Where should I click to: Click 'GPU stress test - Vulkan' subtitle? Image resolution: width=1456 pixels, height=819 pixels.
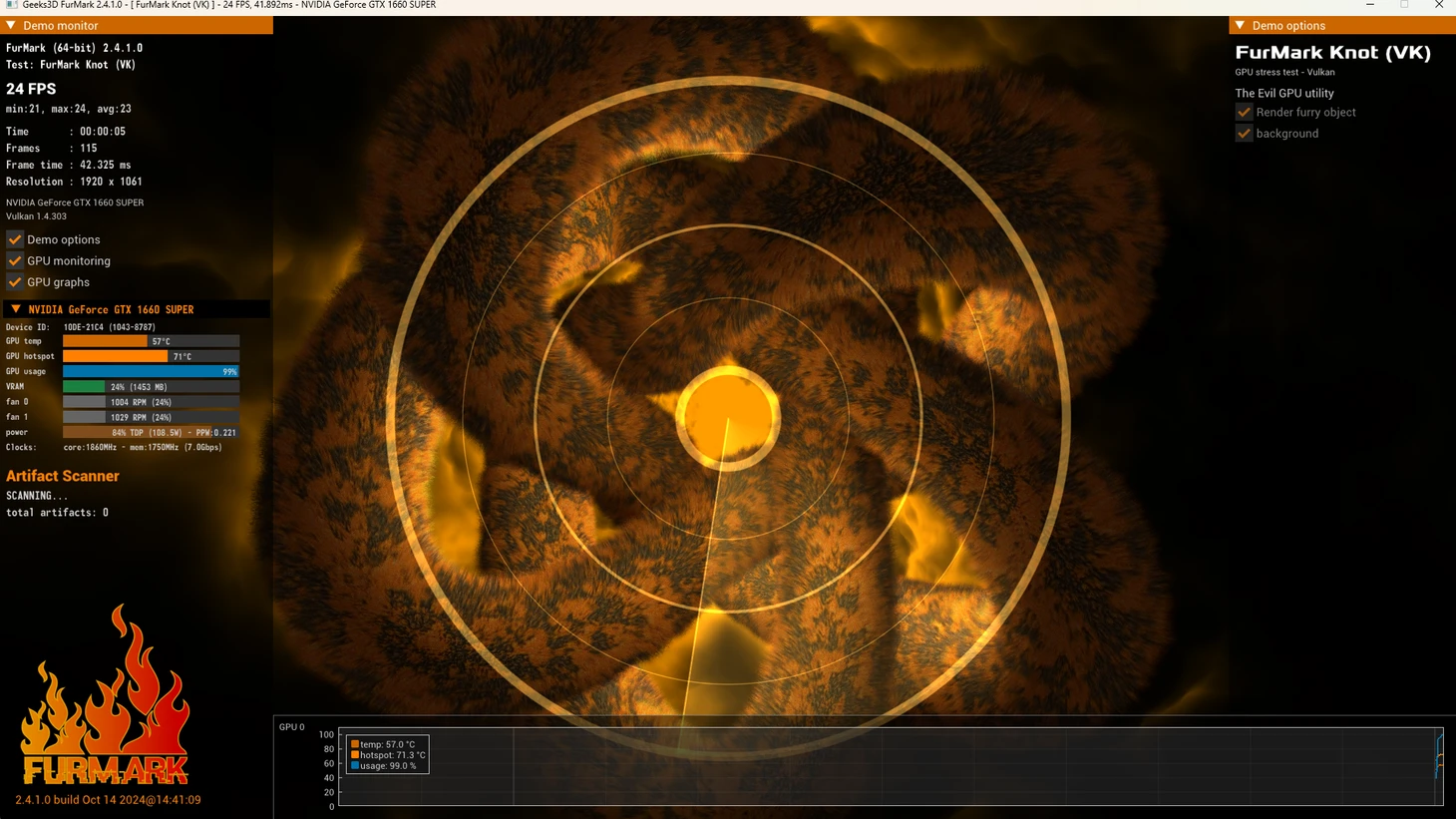pos(1284,73)
